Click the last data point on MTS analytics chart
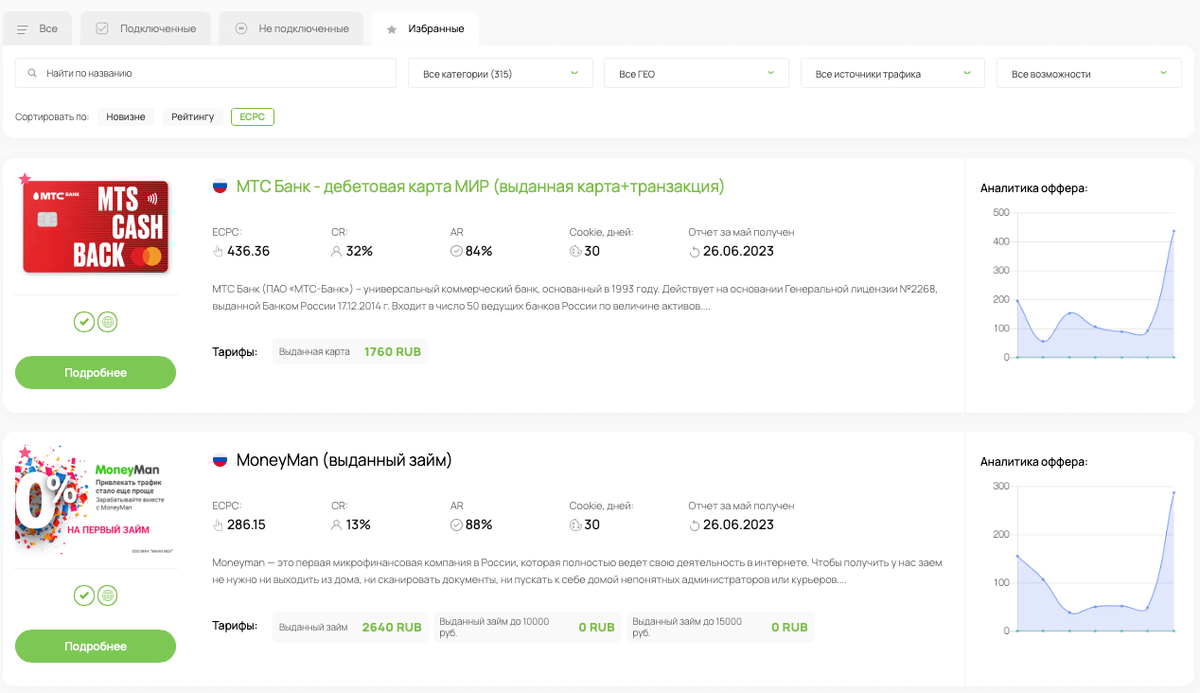1200x693 pixels. (1173, 231)
